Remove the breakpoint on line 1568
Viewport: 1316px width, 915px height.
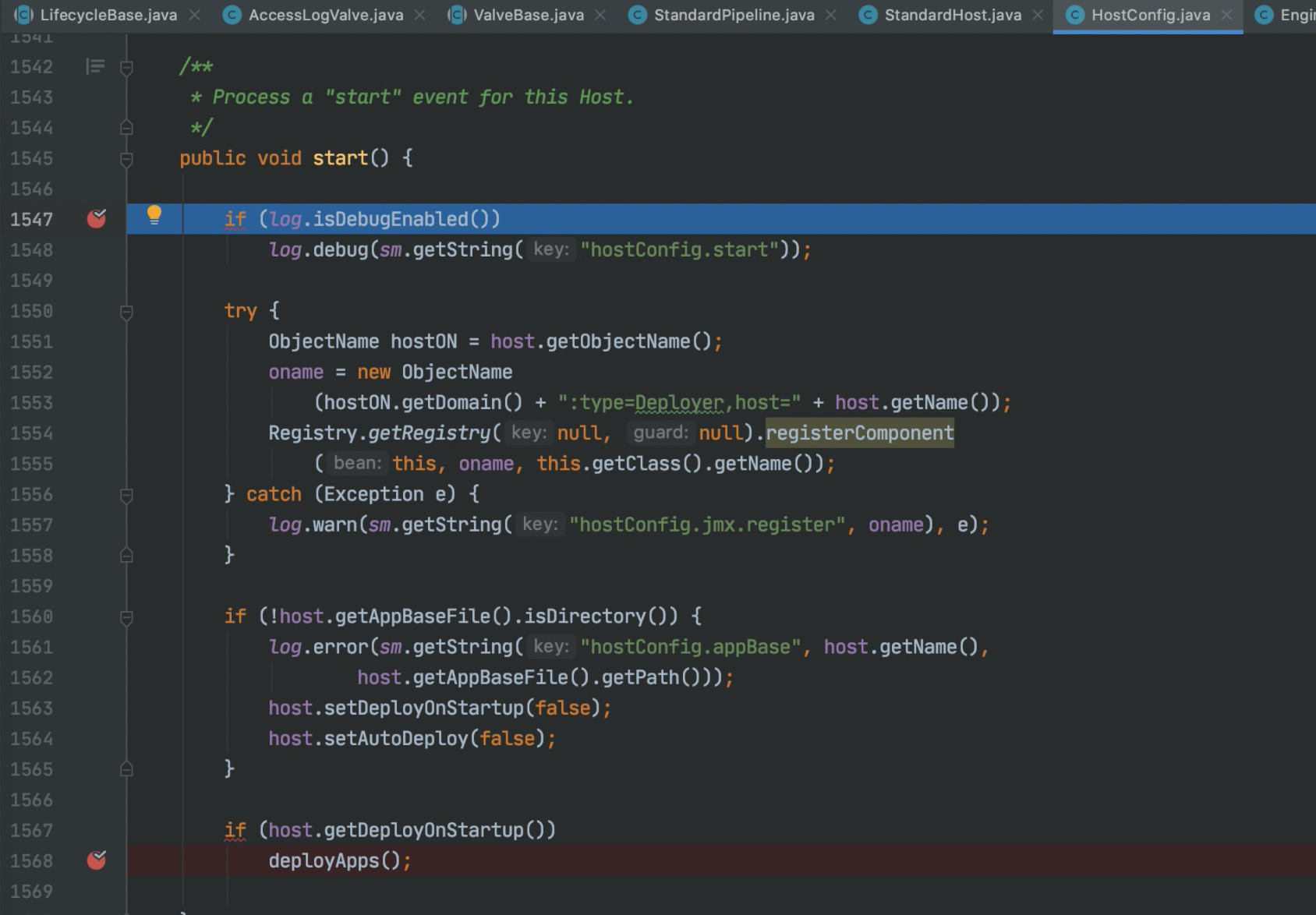97,860
